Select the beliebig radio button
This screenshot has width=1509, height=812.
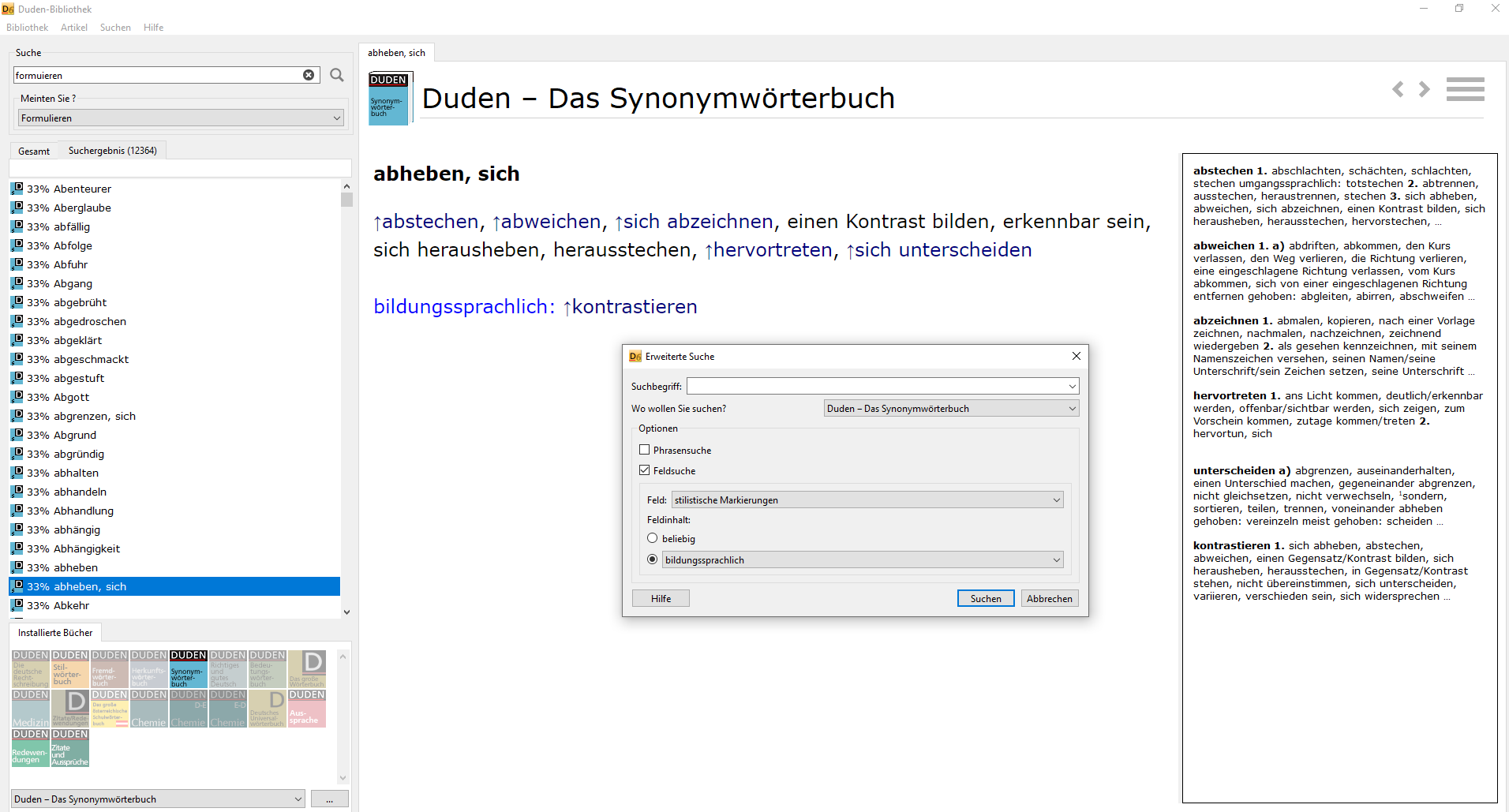point(652,538)
